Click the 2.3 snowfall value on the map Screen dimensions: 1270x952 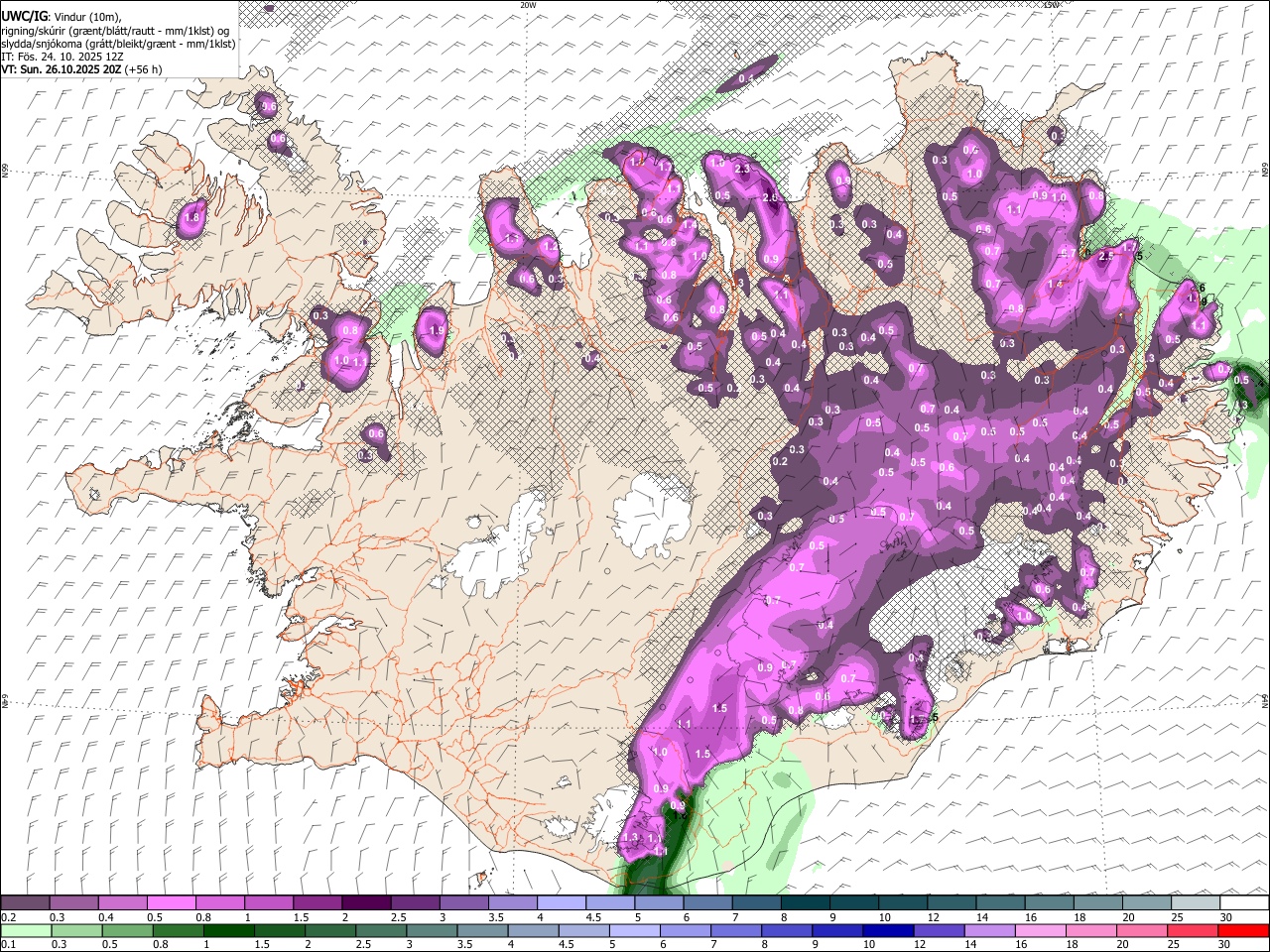(743, 170)
